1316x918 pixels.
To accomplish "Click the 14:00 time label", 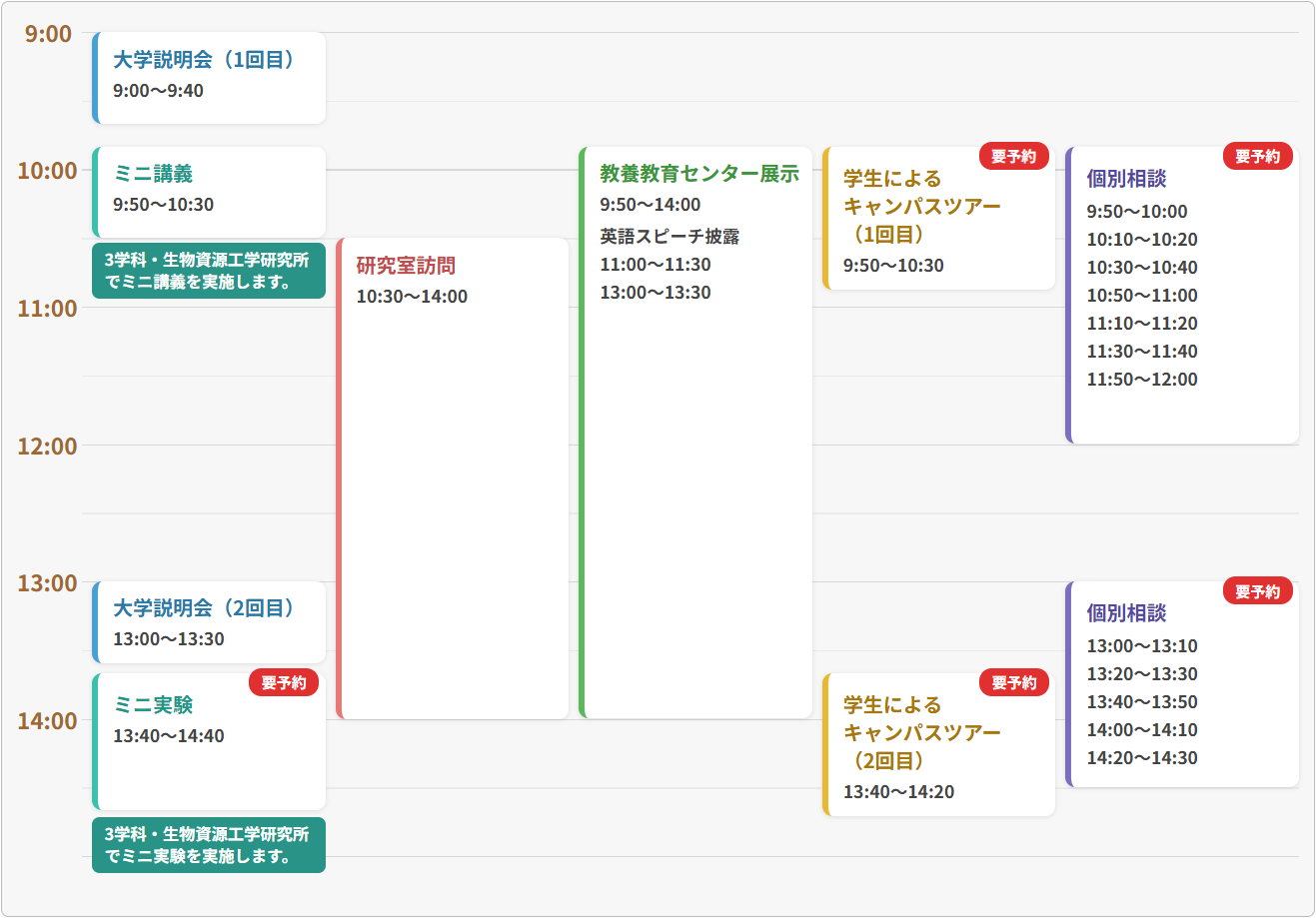I will [47, 721].
